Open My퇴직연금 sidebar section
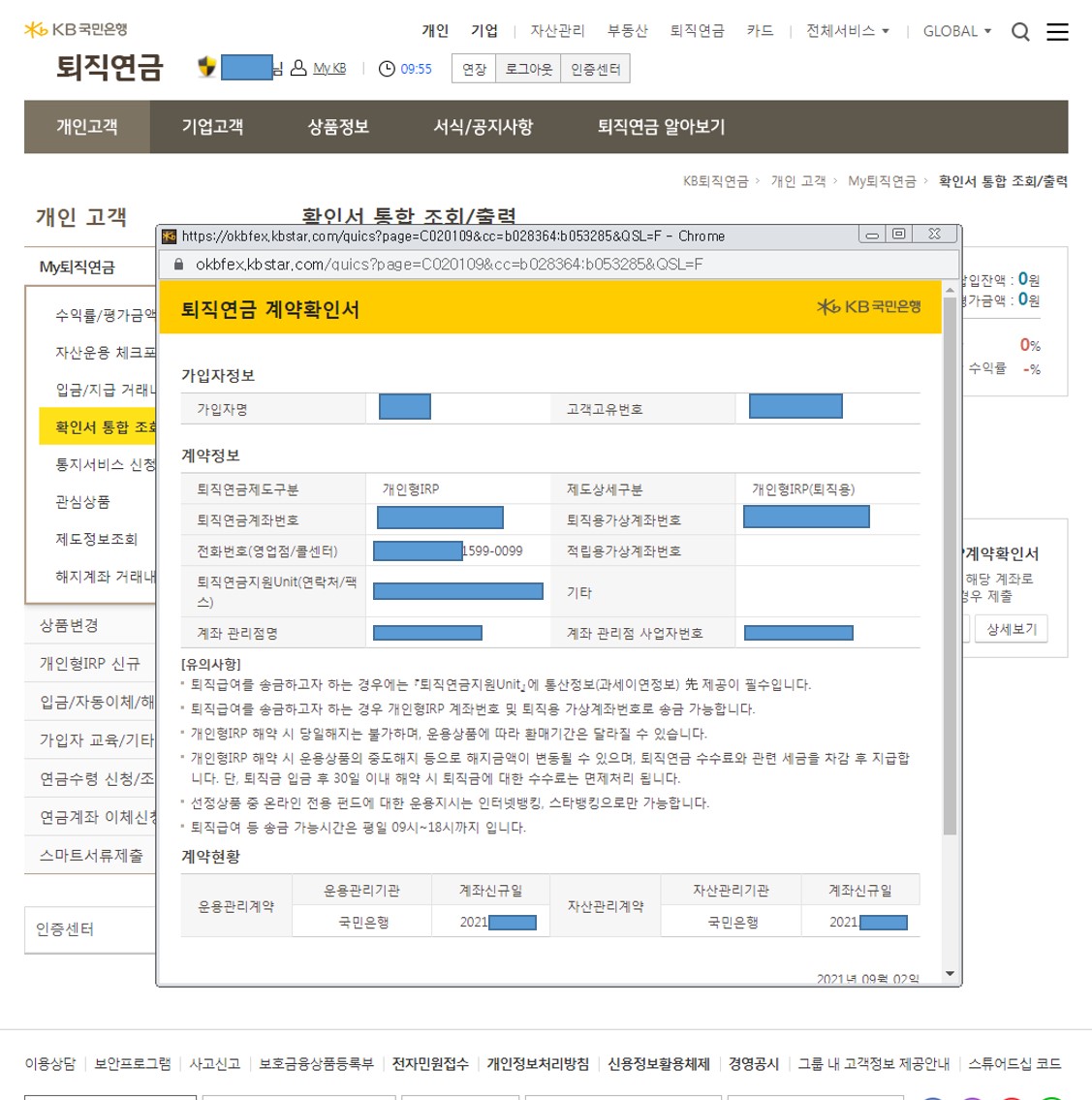 tap(78, 267)
